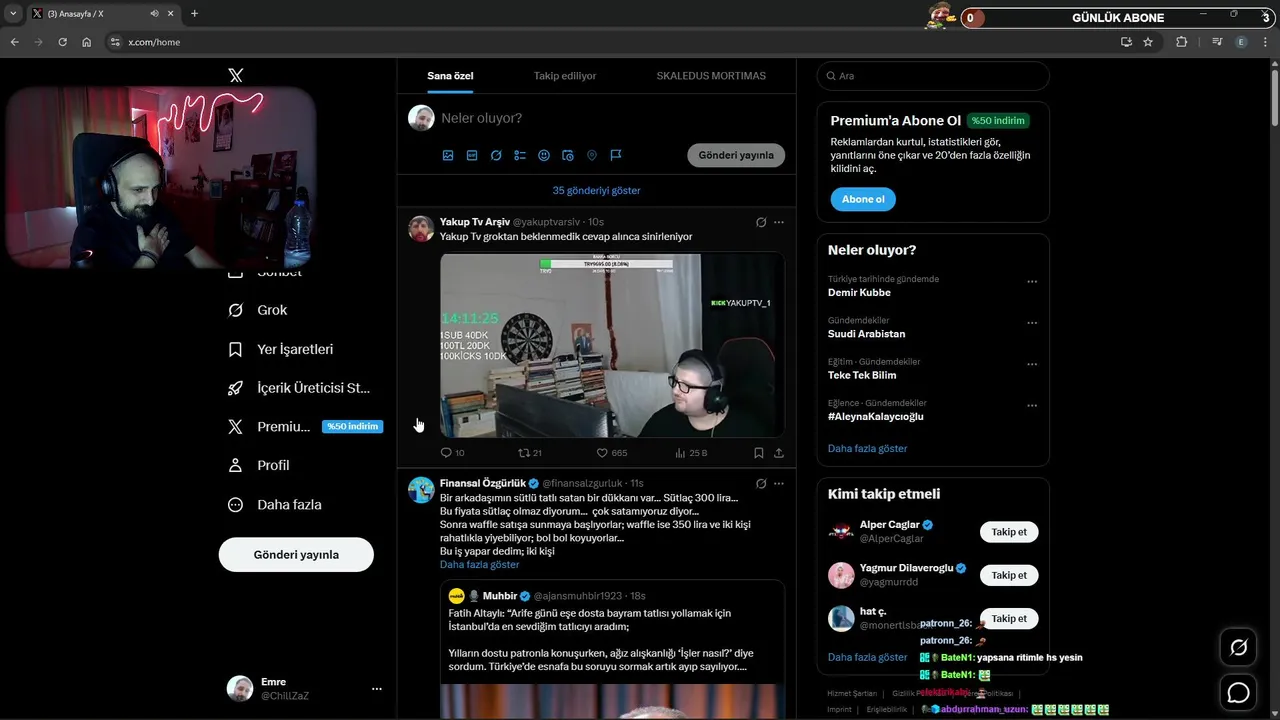This screenshot has height=720, width=1280.
Task: Click the X logo in sidebar
Action: pyautogui.click(x=235, y=75)
